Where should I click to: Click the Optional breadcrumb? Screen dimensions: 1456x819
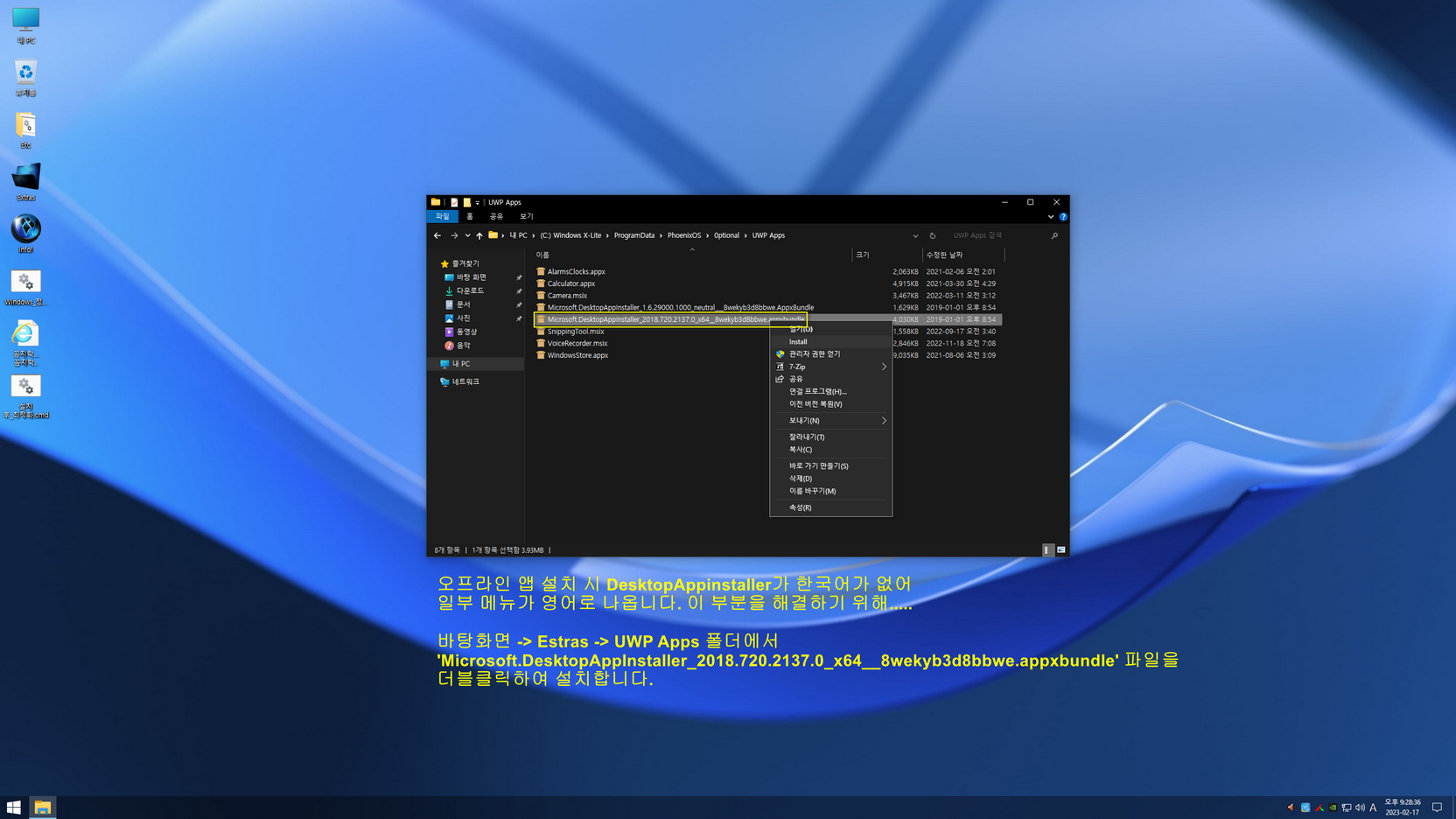[726, 235]
